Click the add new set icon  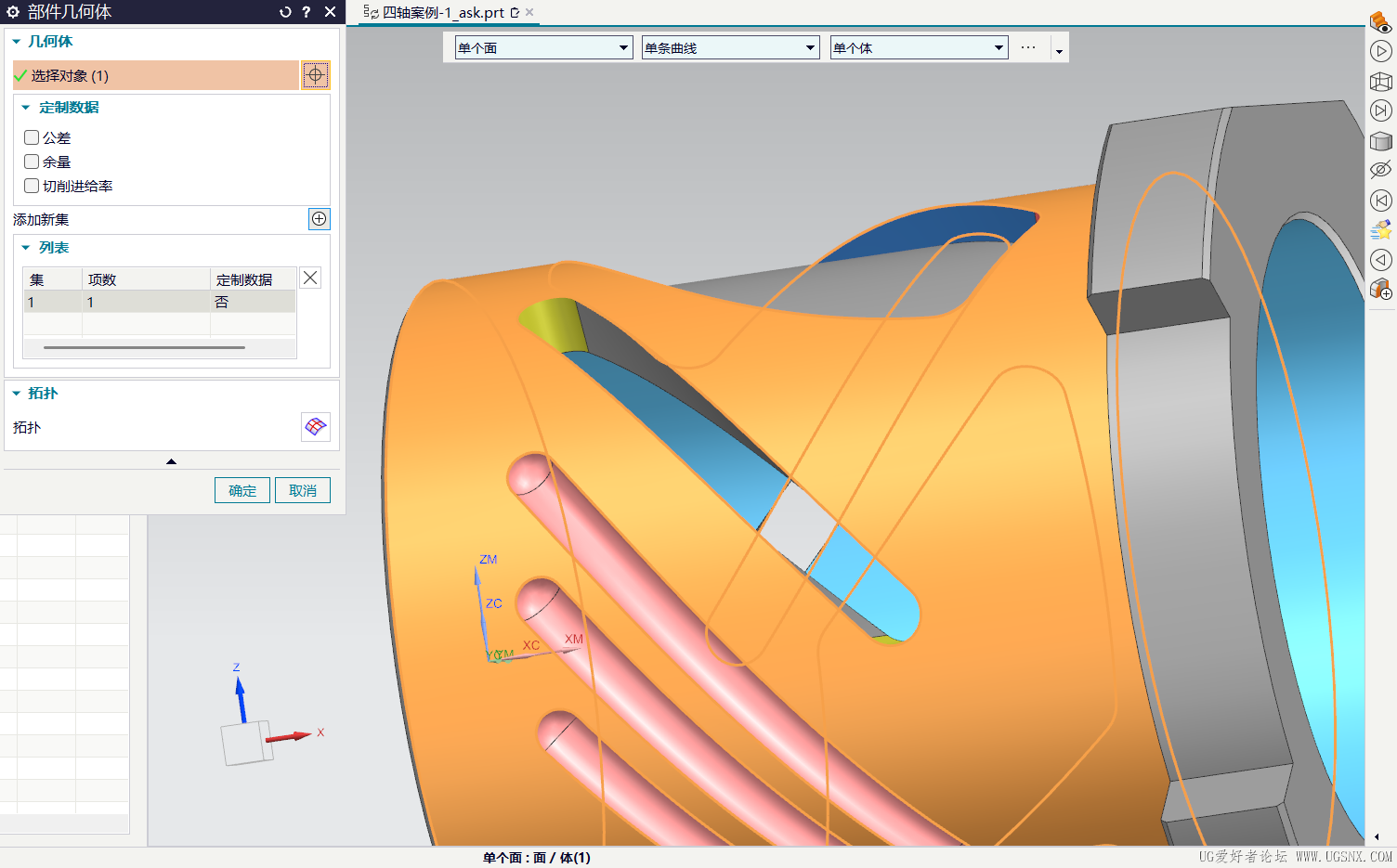(x=319, y=219)
